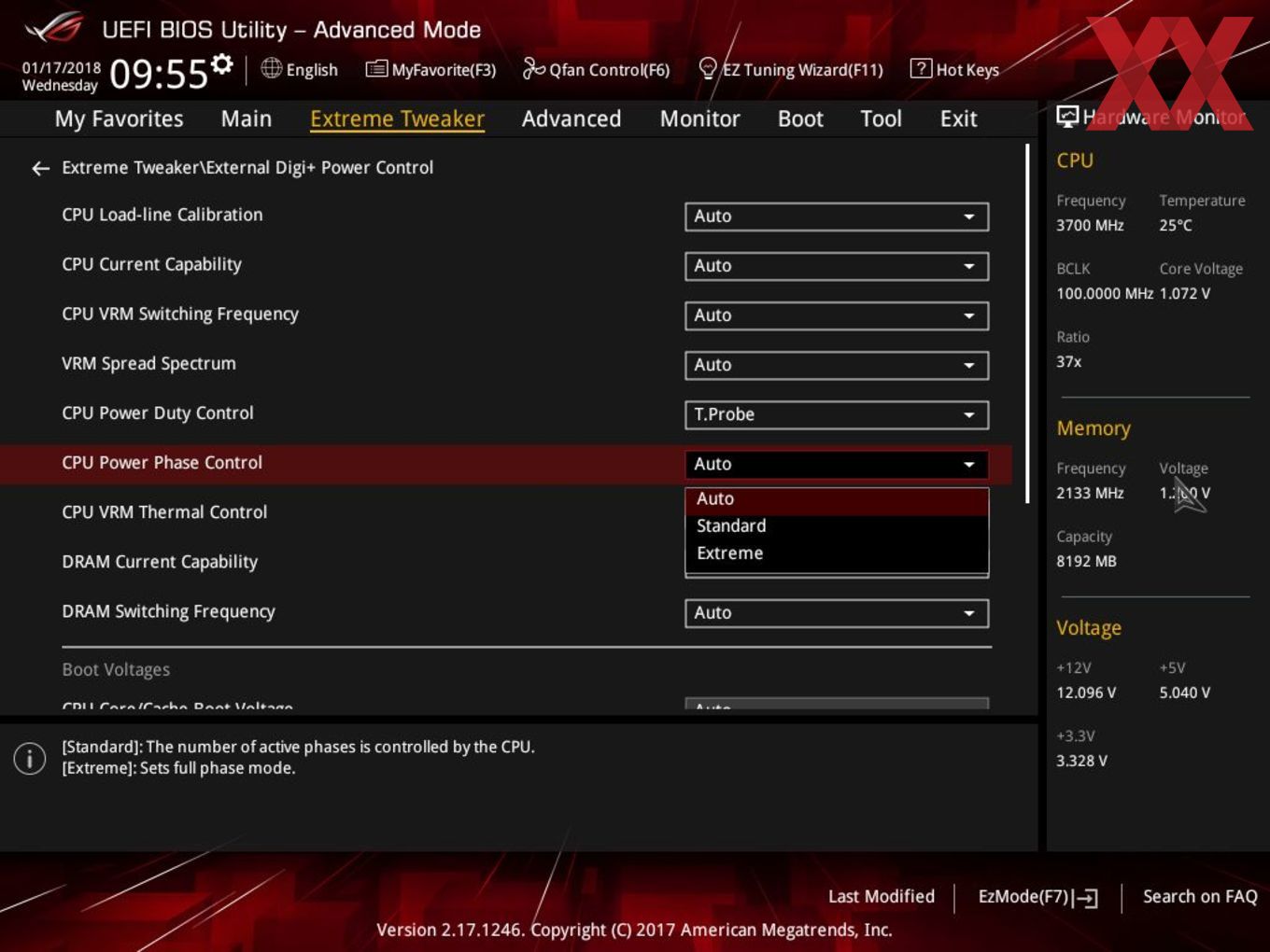Click the 1.072 V core voltage value
The width and height of the screenshot is (1270, 952).
click(1185, 293)
